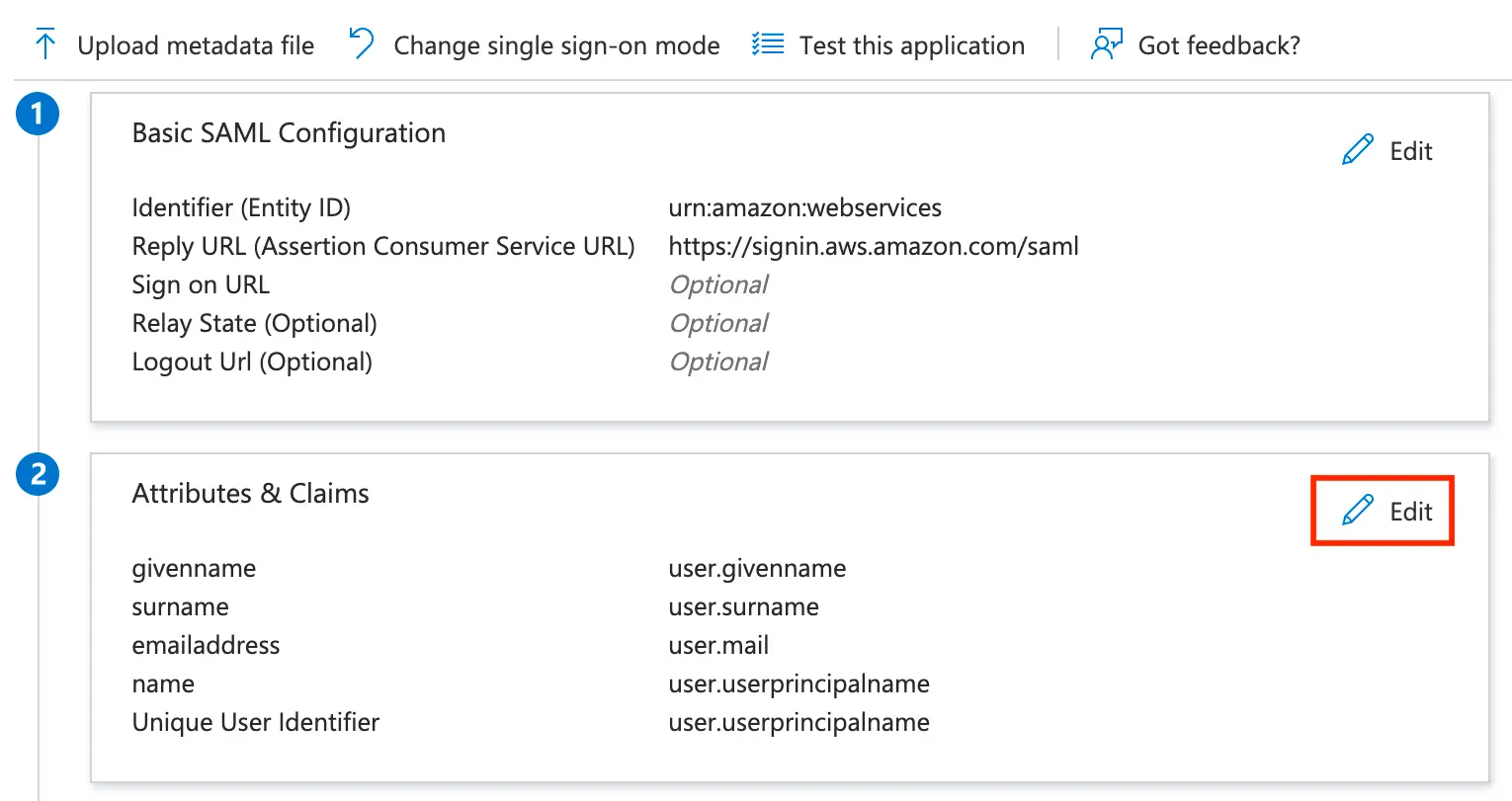Click the Sign on URL Optional value
Screen dimensions: 1512x801
pyautogui.click(x=718, y=284)
